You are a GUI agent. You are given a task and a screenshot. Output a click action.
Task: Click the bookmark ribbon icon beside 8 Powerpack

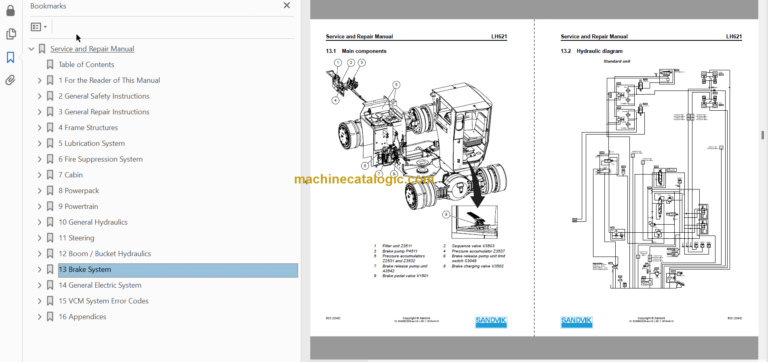tap(50, 191)
